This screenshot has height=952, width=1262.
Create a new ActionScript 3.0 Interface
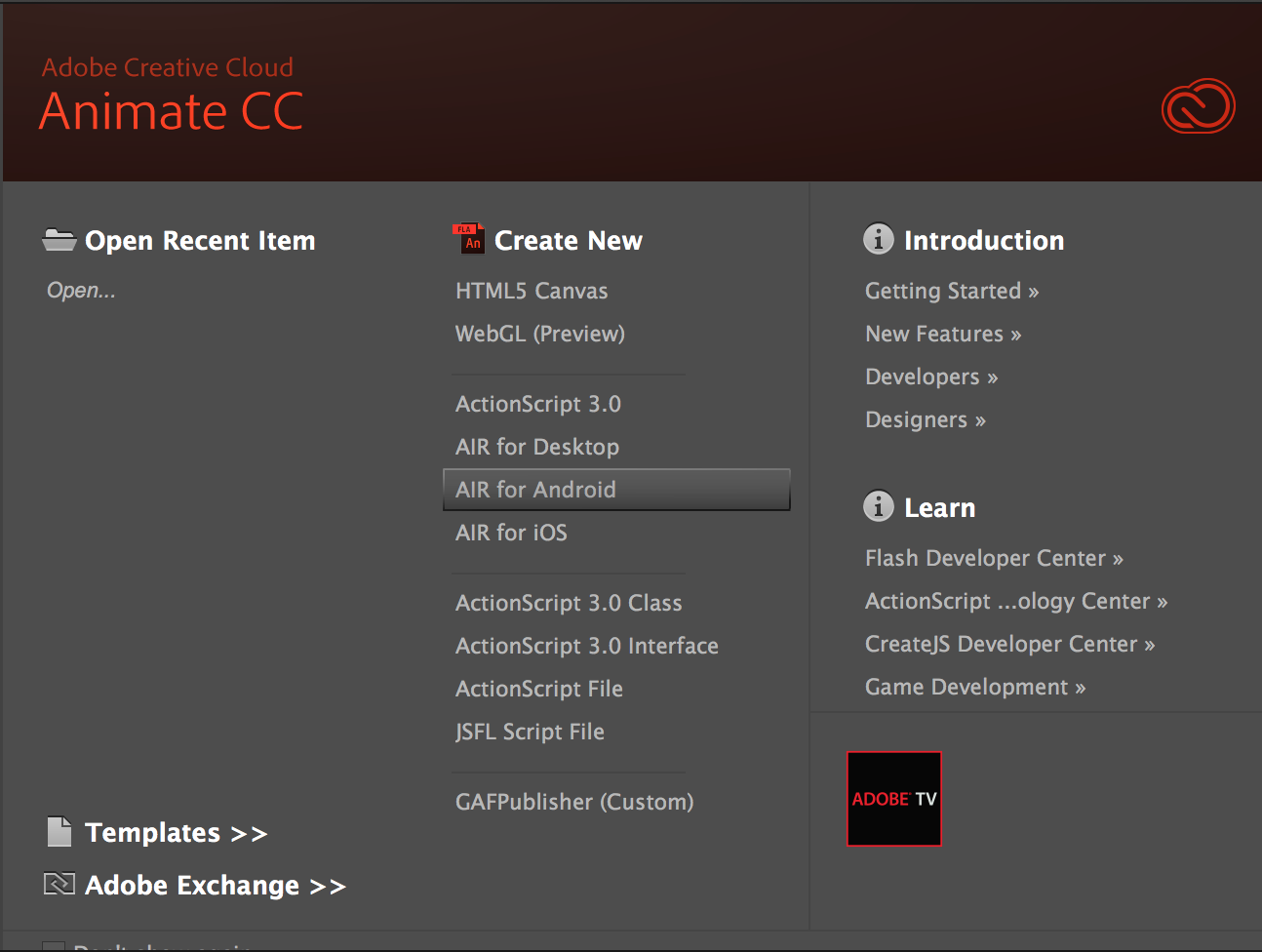click(x=587, y=646)
